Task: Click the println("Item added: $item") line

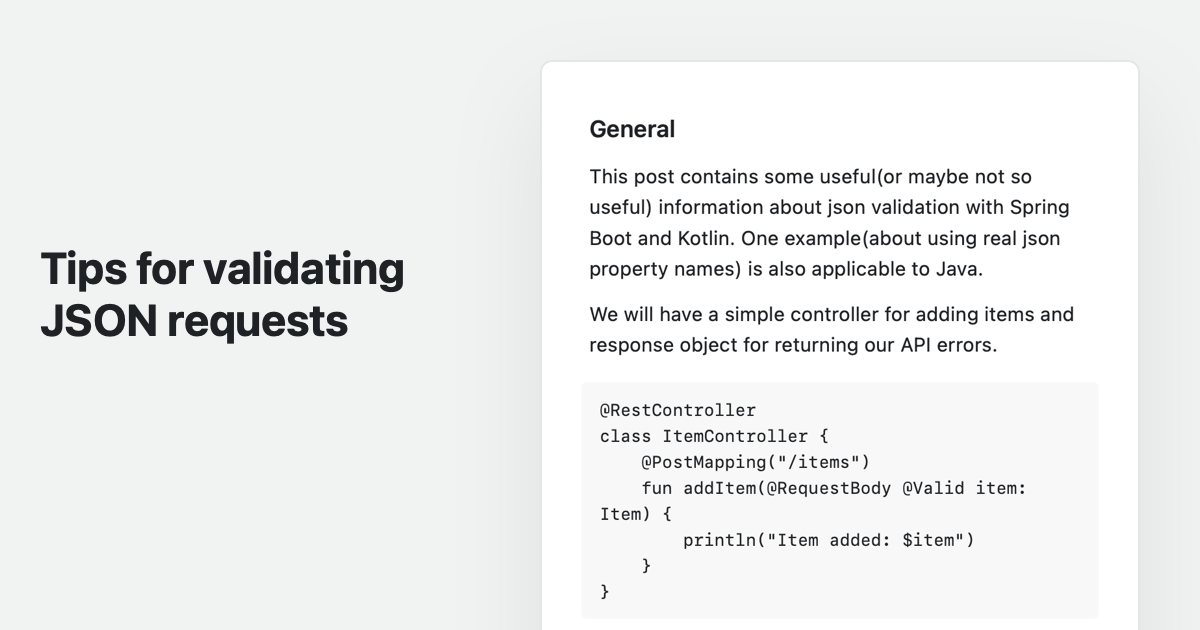Action: pos(828,540)
